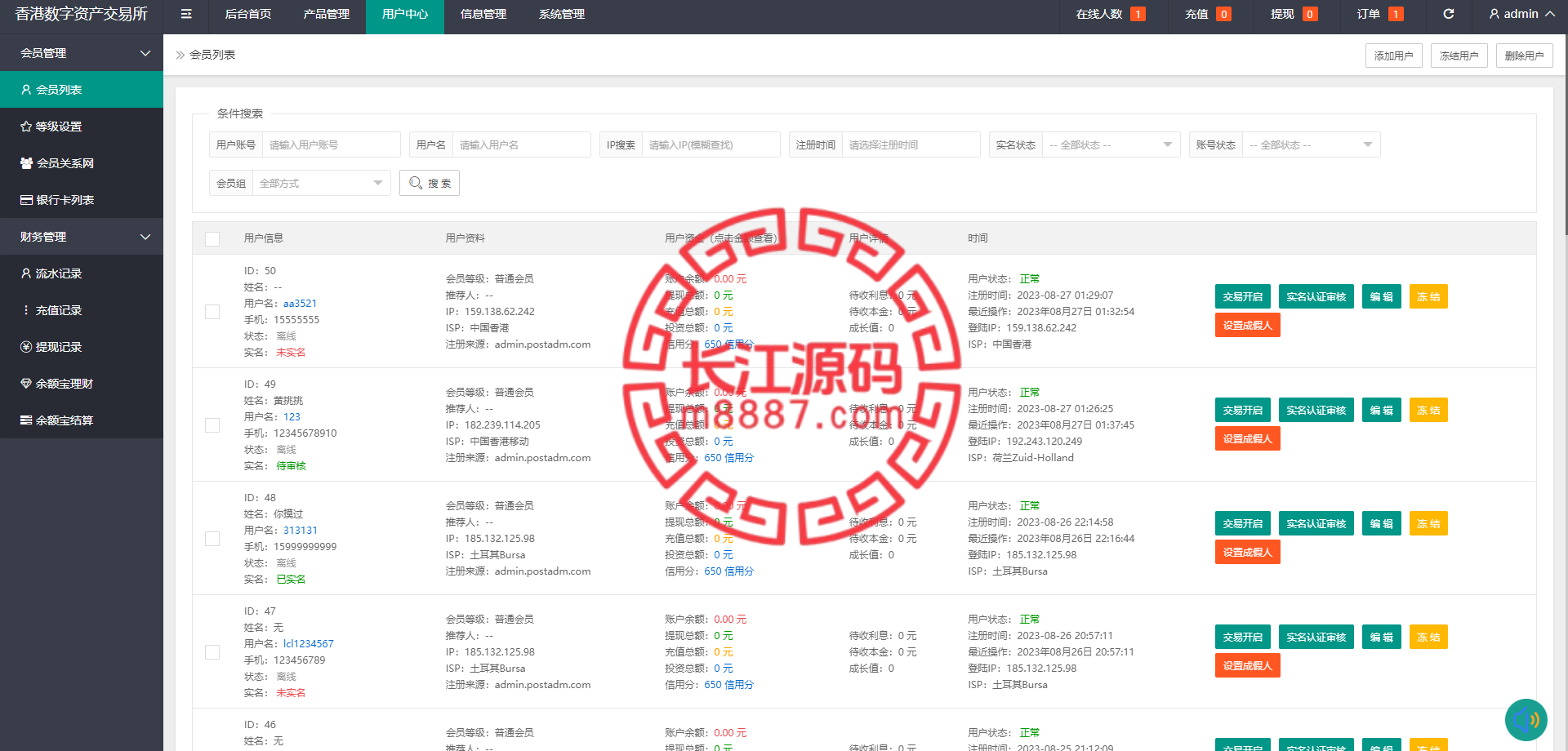The height and width of the screenshot is (751, 1568).
Task: Open the 账号状态 dropdown
Action: point(1311,144)
